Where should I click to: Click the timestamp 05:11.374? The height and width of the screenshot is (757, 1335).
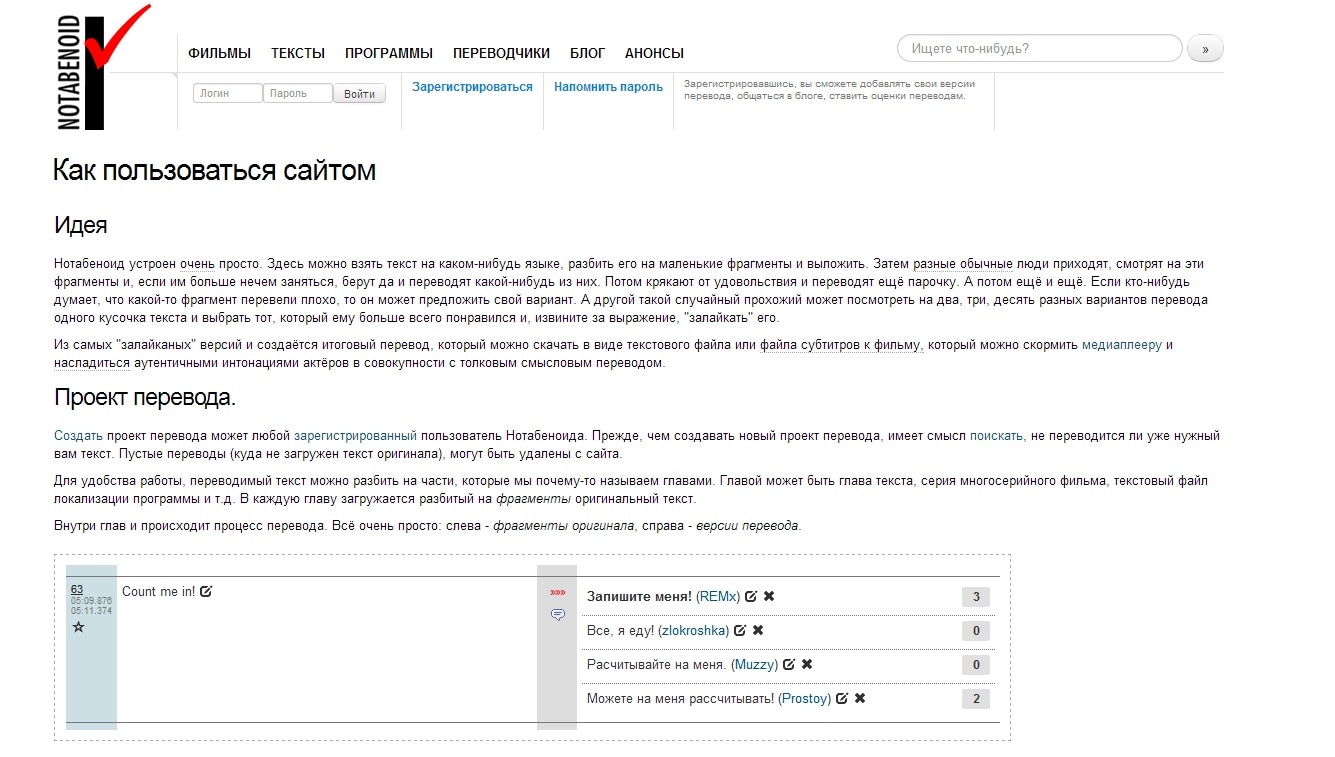(x=91, y=611)
